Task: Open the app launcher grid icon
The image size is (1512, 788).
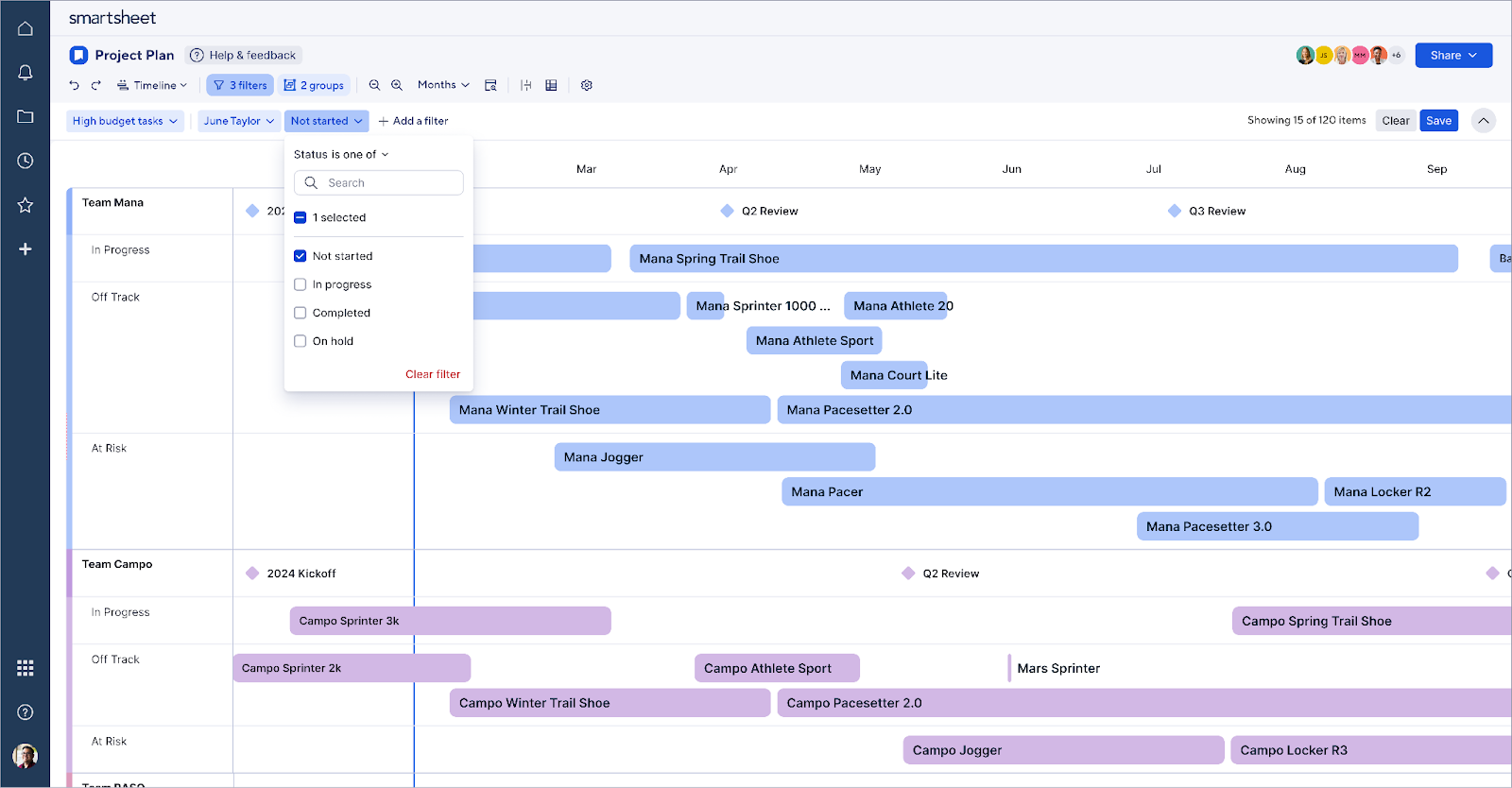Action: pos(26,668)
